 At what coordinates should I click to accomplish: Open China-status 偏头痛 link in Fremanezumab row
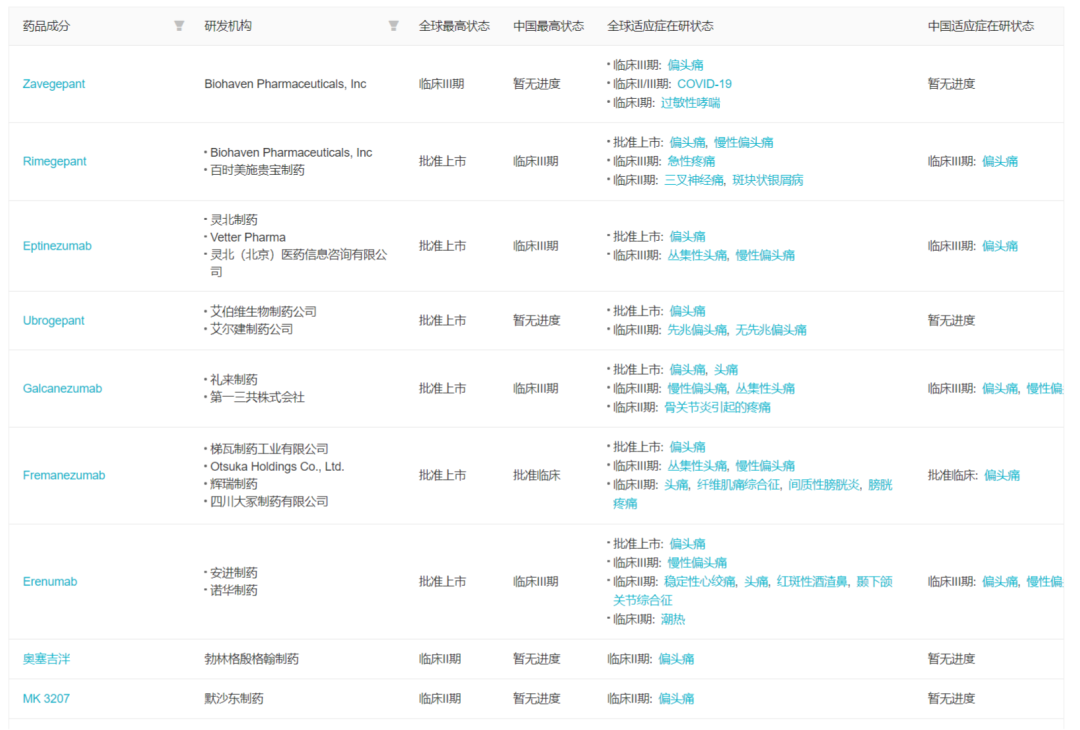coord(1002,475)
